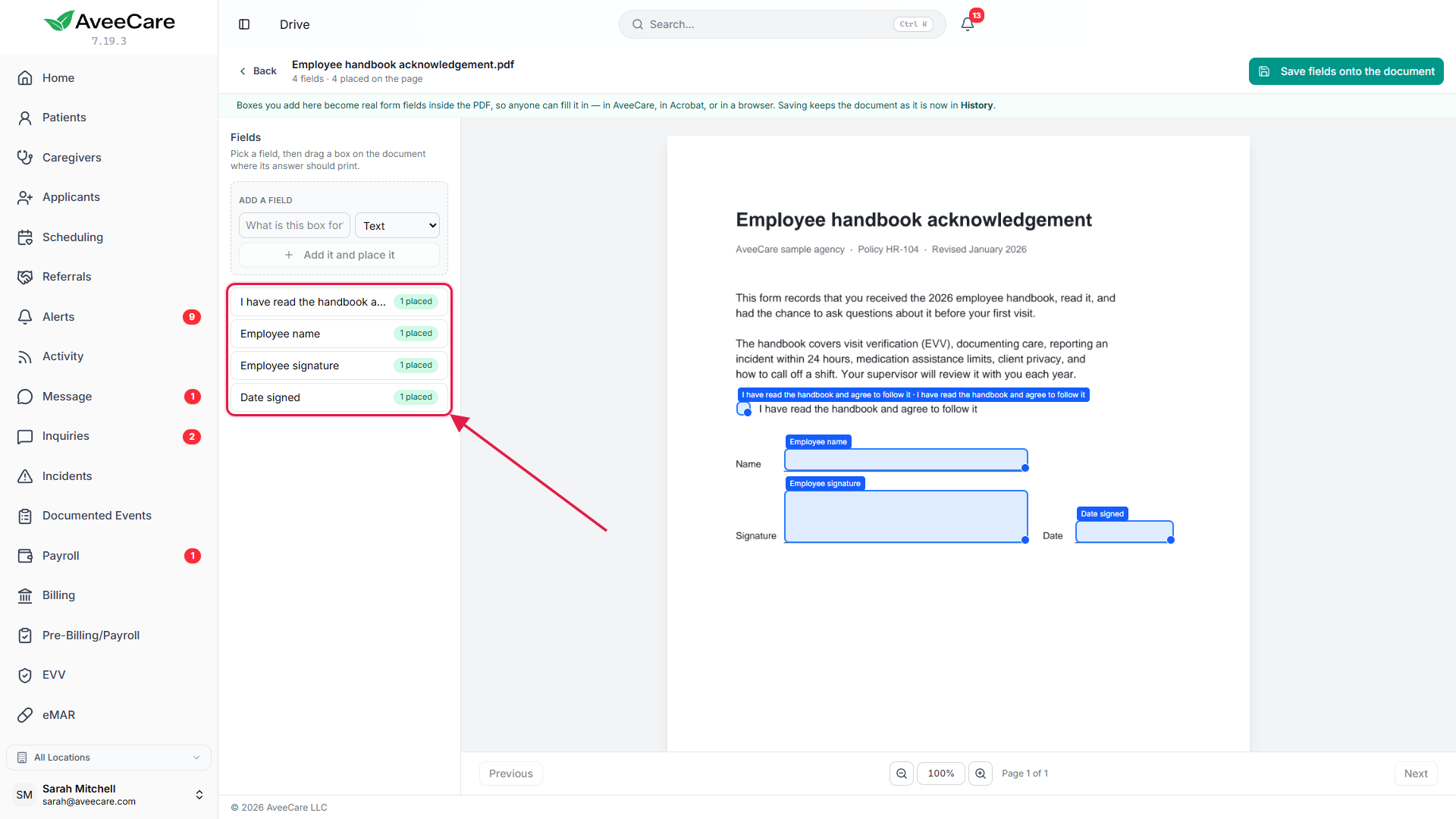Open Message in the sidebar
This screenshot has width=1456, height=819.
(108, 397)
